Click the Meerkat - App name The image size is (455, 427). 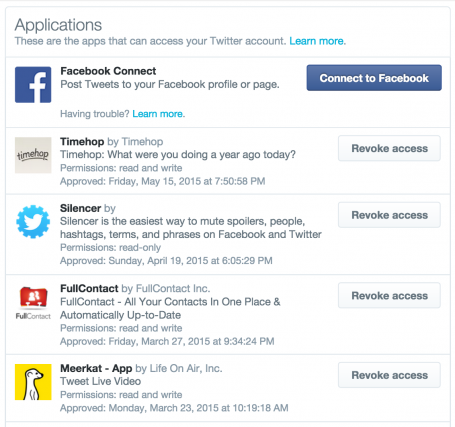(x=96, y=368)
